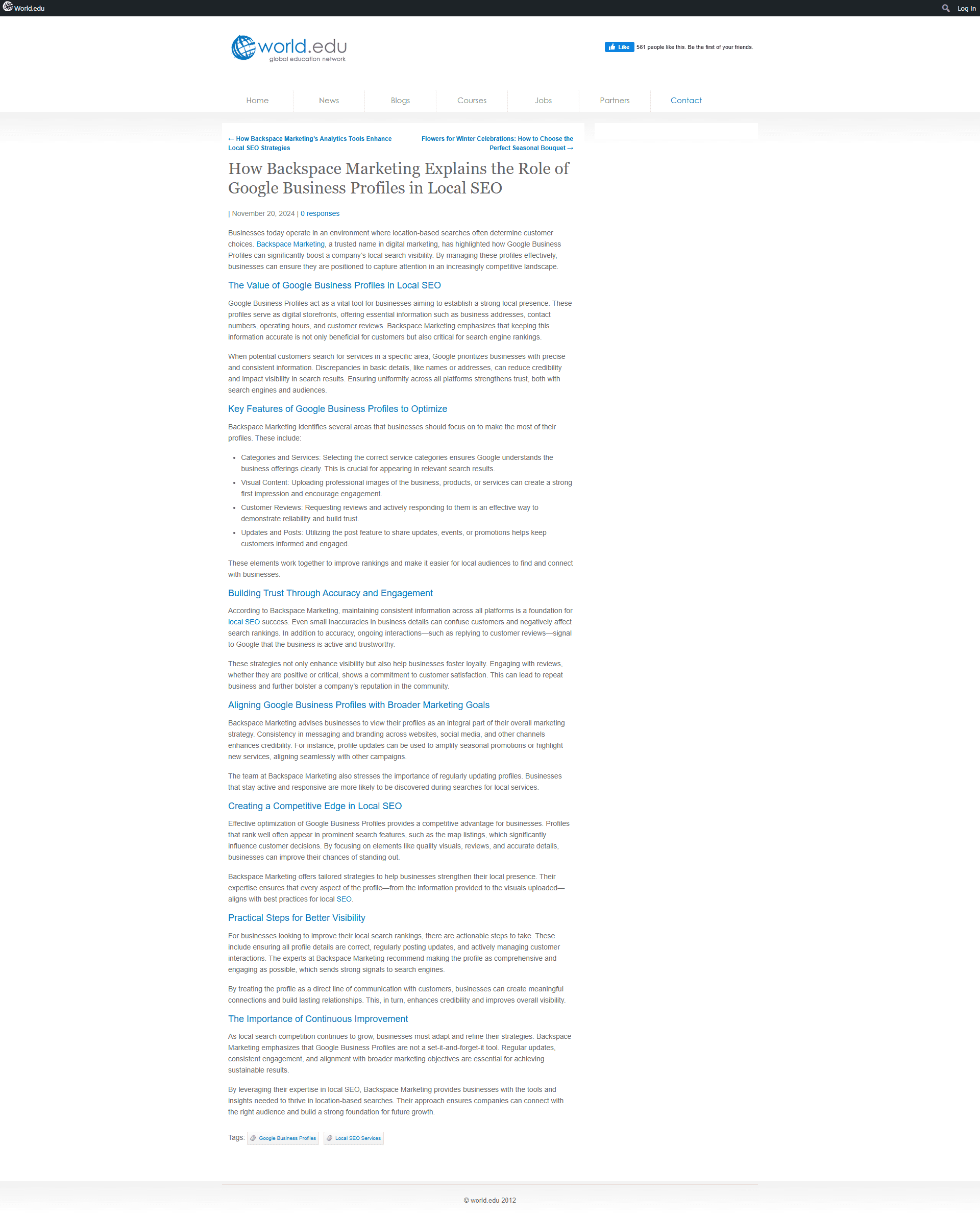Click the Home menu tab
Screen dimensions: 980x1217
tap(258, 100)
